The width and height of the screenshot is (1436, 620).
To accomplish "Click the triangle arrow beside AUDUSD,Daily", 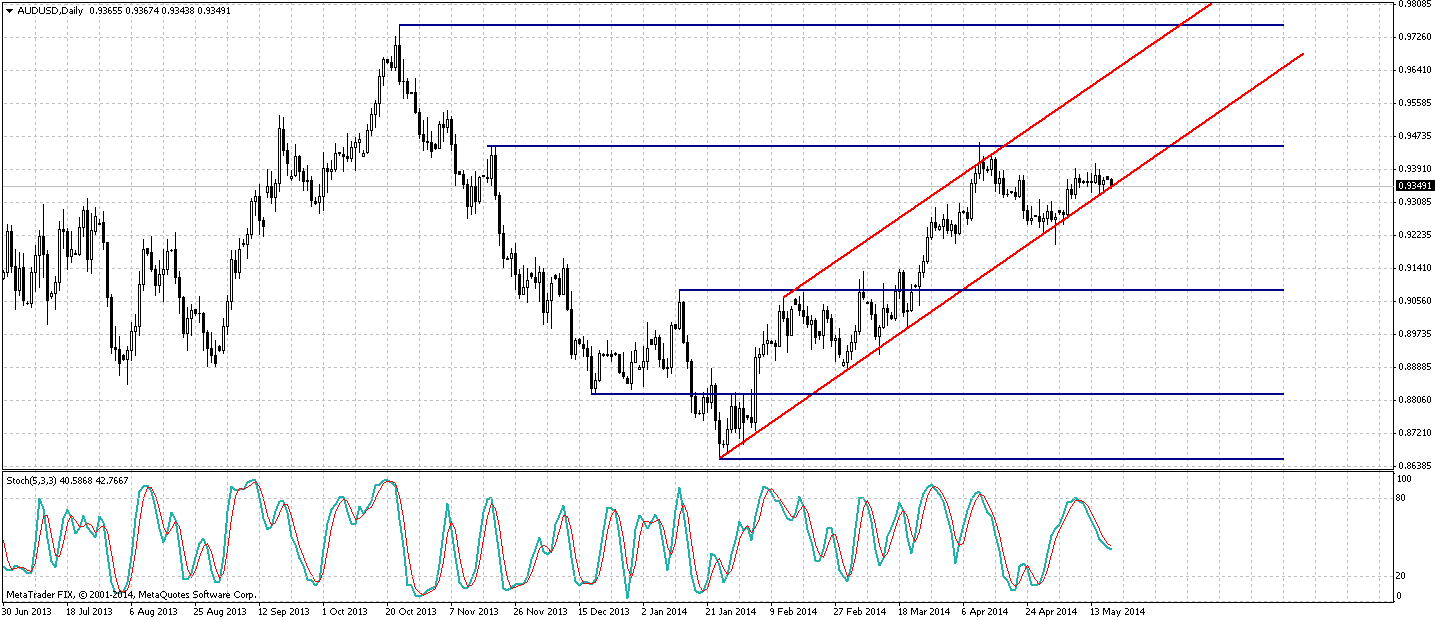I will point(8,9).
